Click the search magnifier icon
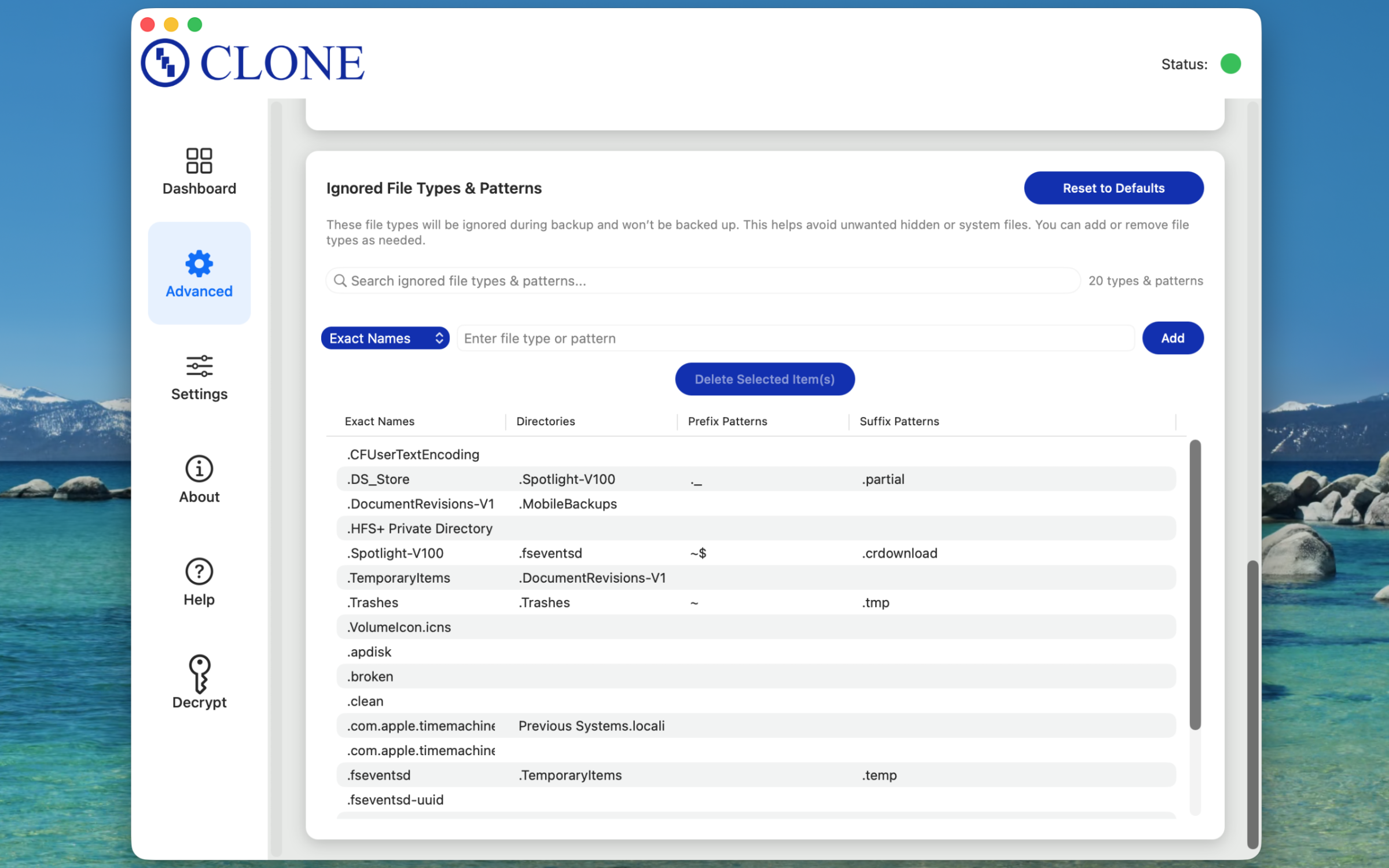 [x=340, y=281]
